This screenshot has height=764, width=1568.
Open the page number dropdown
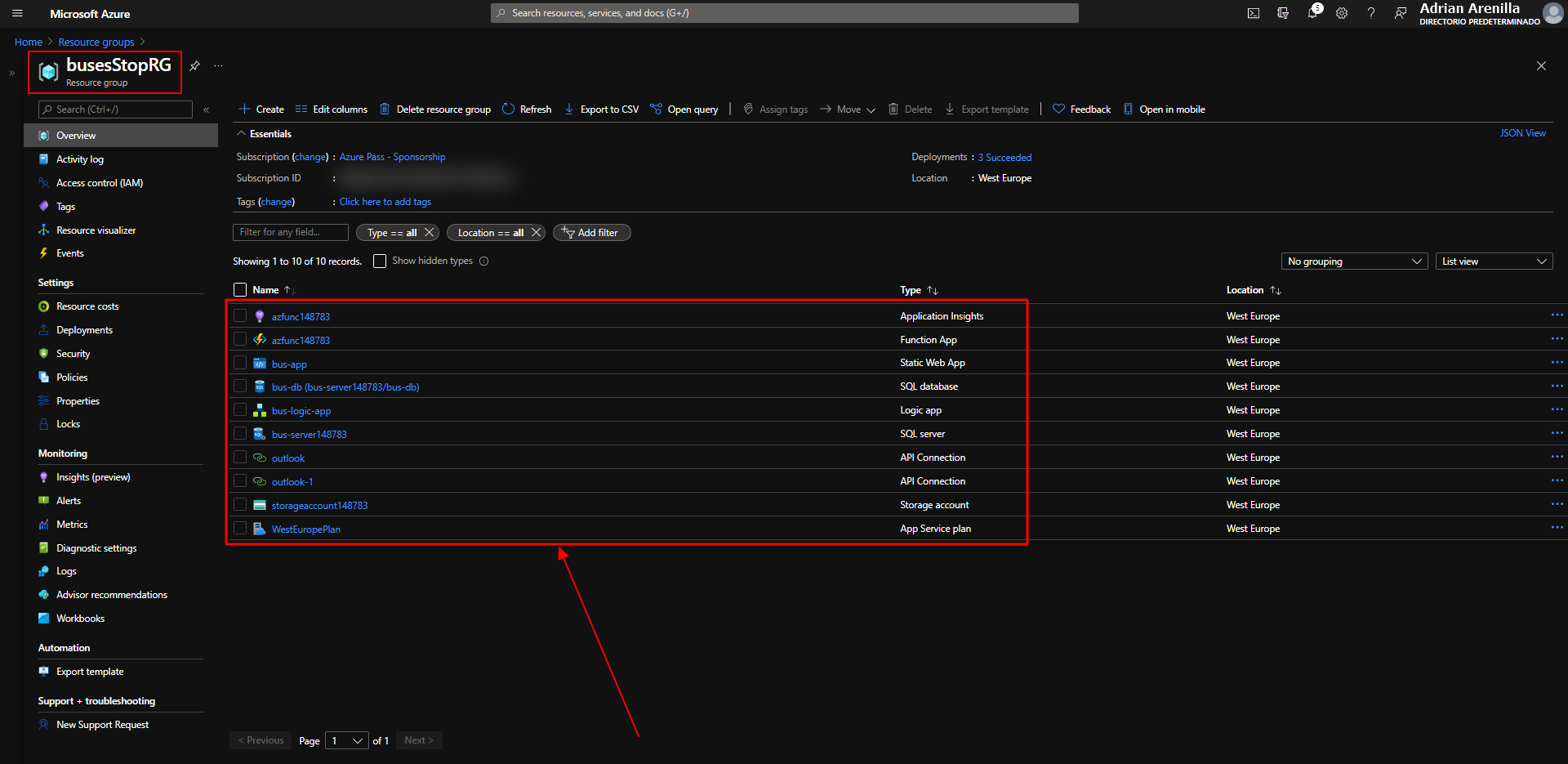pos(347,740)
